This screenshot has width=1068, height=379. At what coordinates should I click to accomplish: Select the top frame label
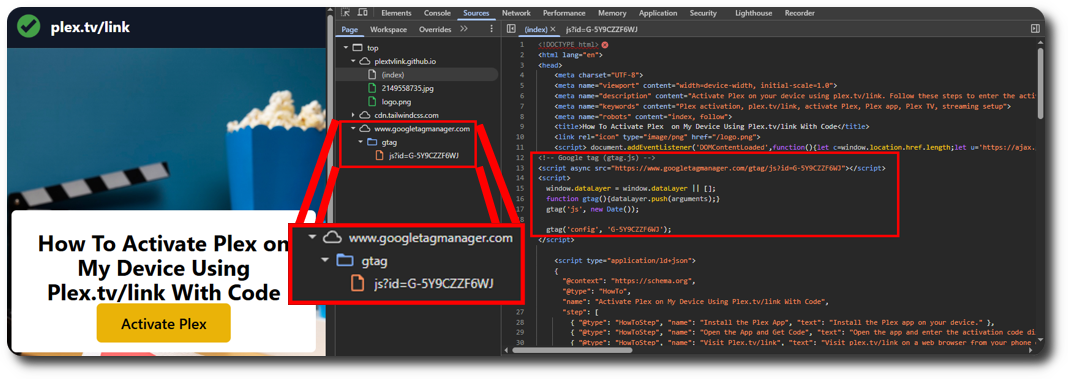pyautogui.click(x=373, y=48)
